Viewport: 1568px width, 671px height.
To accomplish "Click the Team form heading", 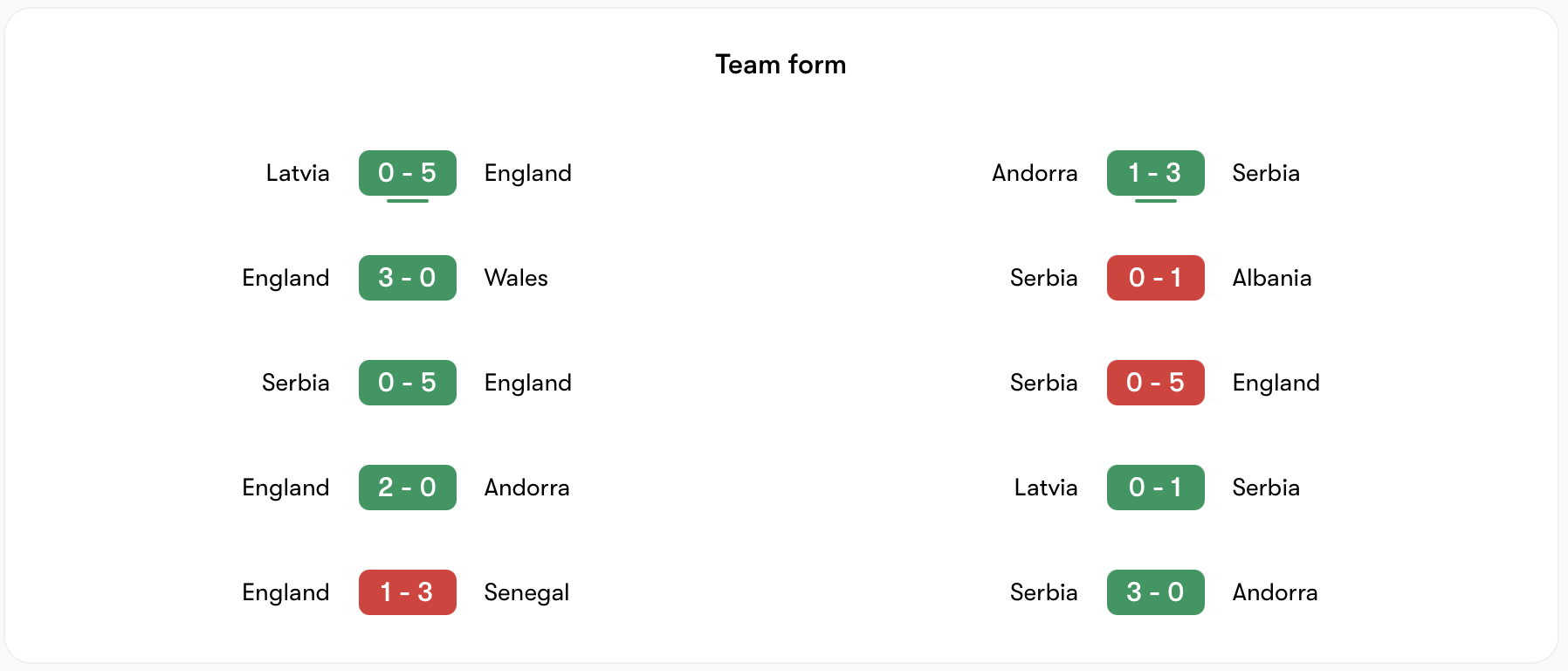I will [x=781, y=65].
